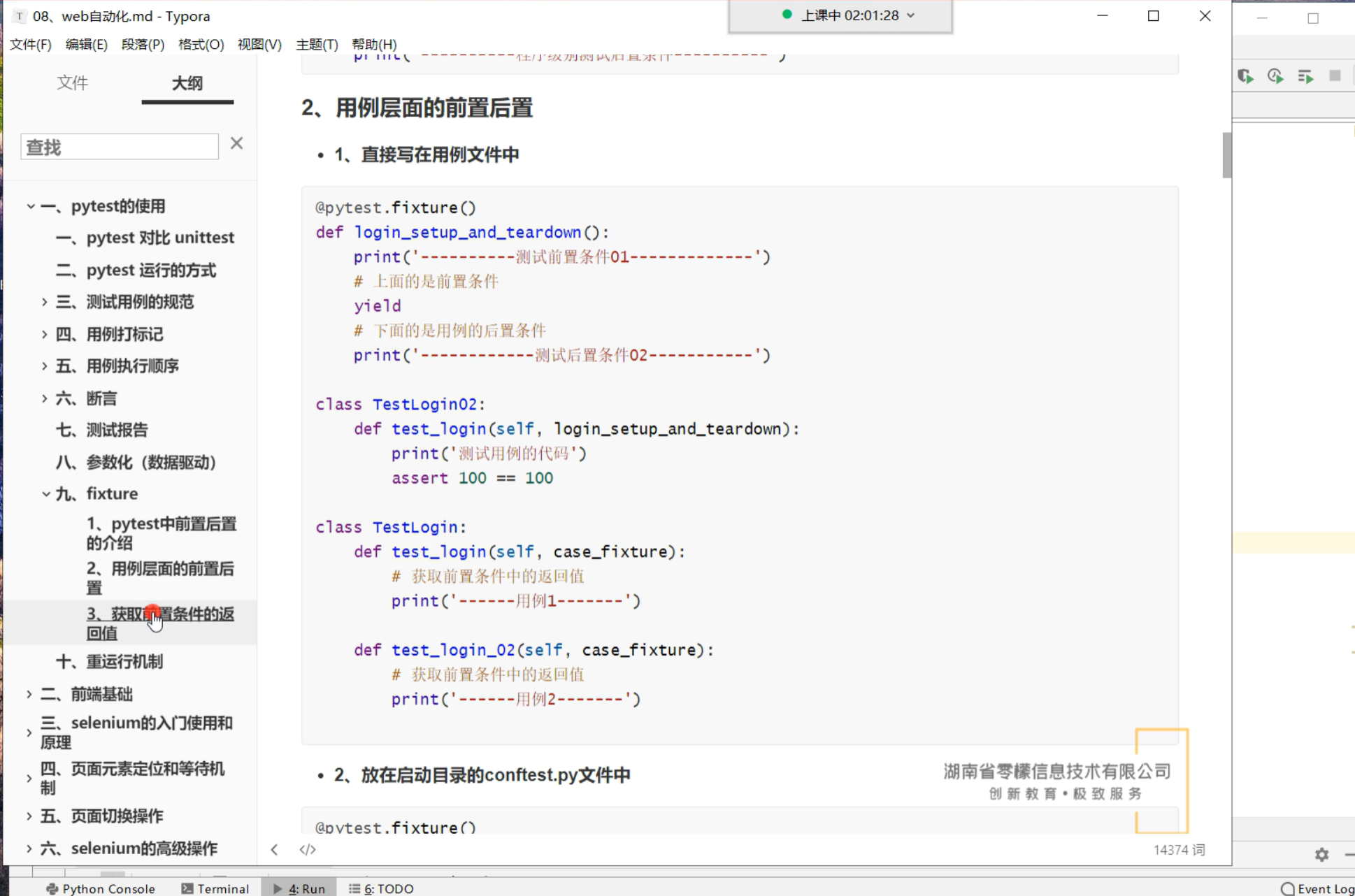Clear the outline search with X
1355x896 pixels.
pyautogui.click(x=236, y=143)
